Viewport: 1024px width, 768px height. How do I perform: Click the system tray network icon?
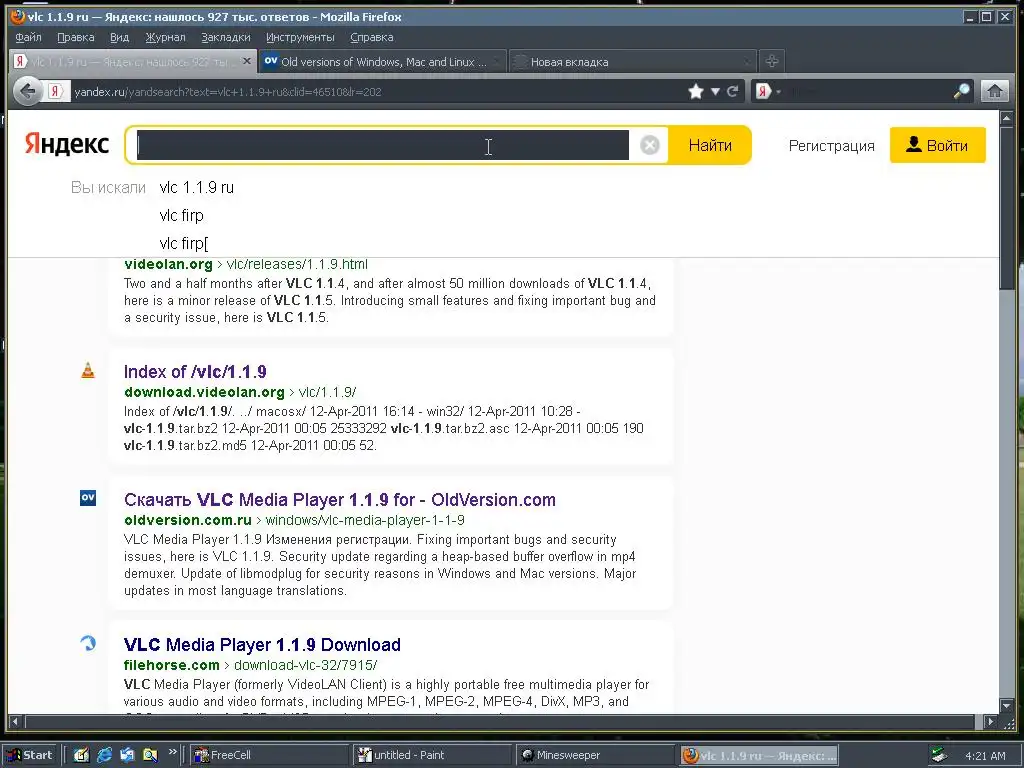939,755
